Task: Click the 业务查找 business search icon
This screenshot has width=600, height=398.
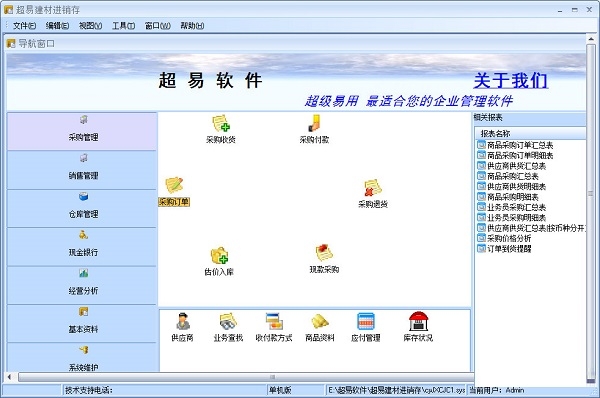Action: tap(228, 321)
